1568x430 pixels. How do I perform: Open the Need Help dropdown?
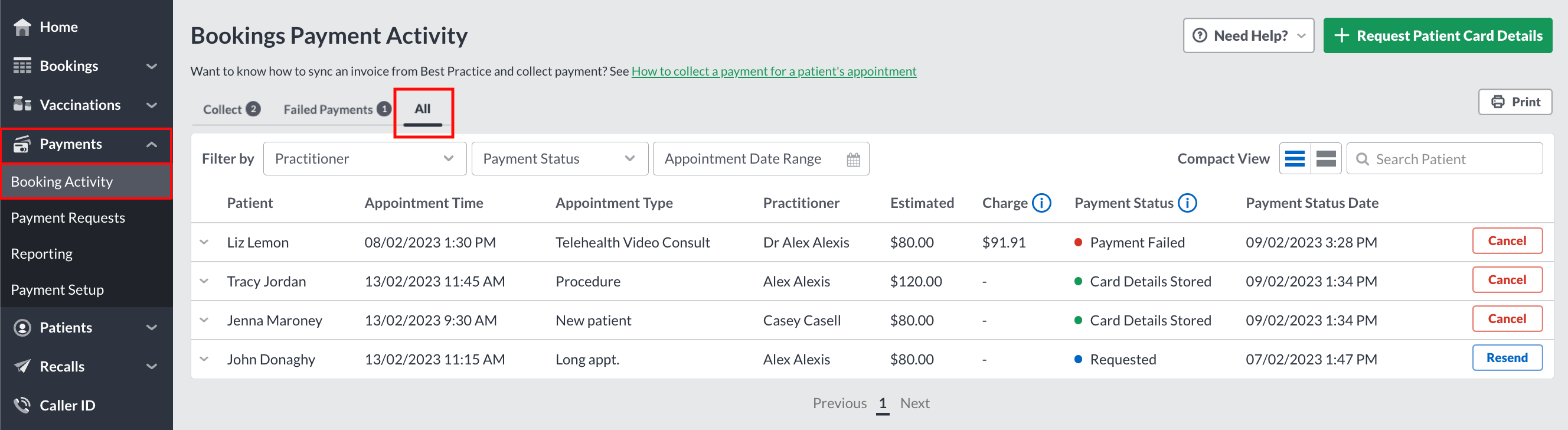(1248, 36)
